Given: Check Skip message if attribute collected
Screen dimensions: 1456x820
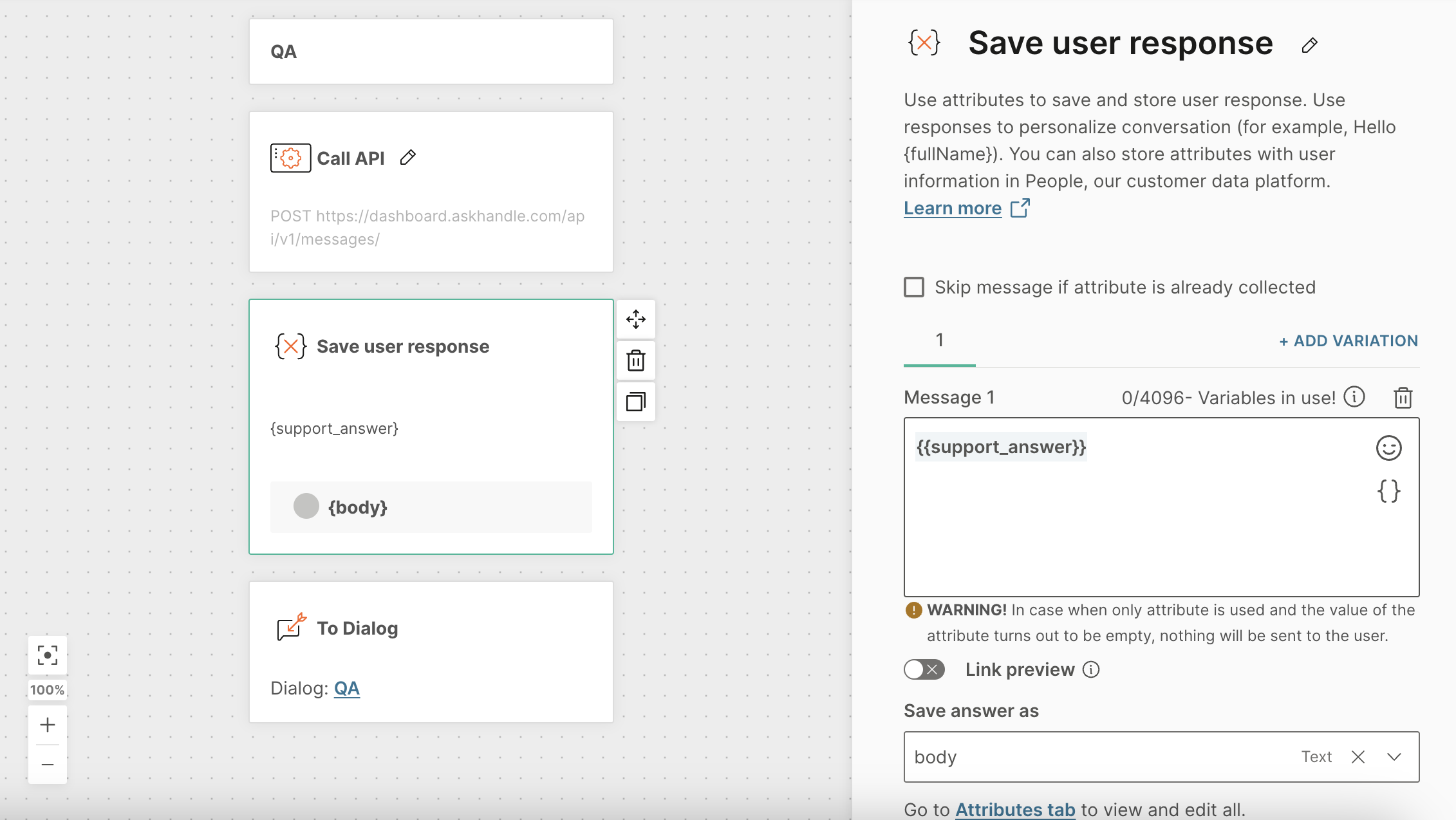Looking at the screenshot, I should [914, 287].
